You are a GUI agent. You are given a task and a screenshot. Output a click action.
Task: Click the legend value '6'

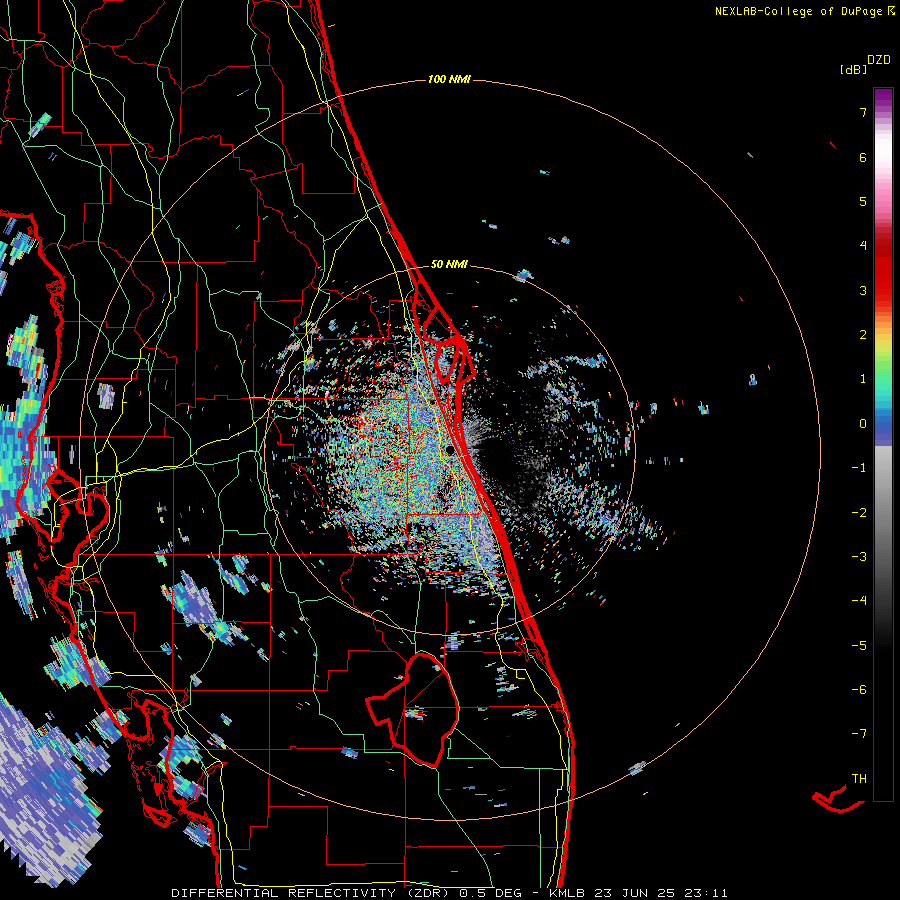click(863, 157)
